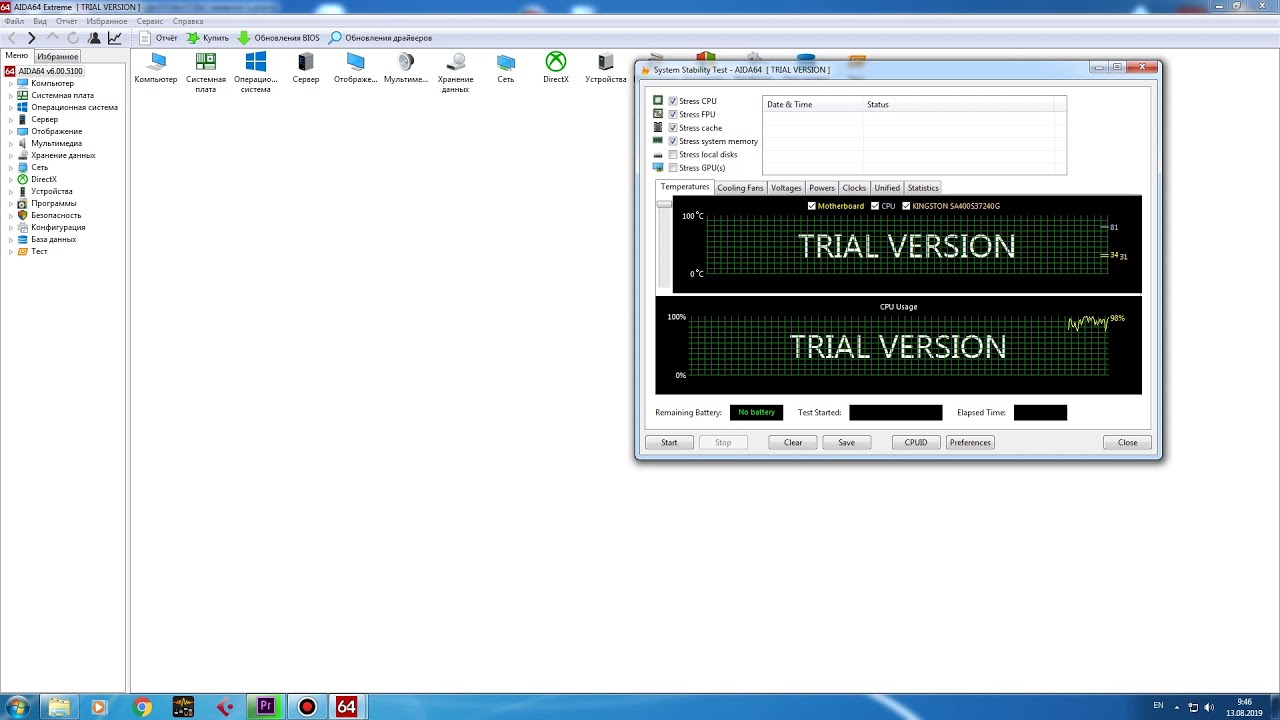Toggle the KINGSTON SA400S37240G graph checkbox

point(906,206)
